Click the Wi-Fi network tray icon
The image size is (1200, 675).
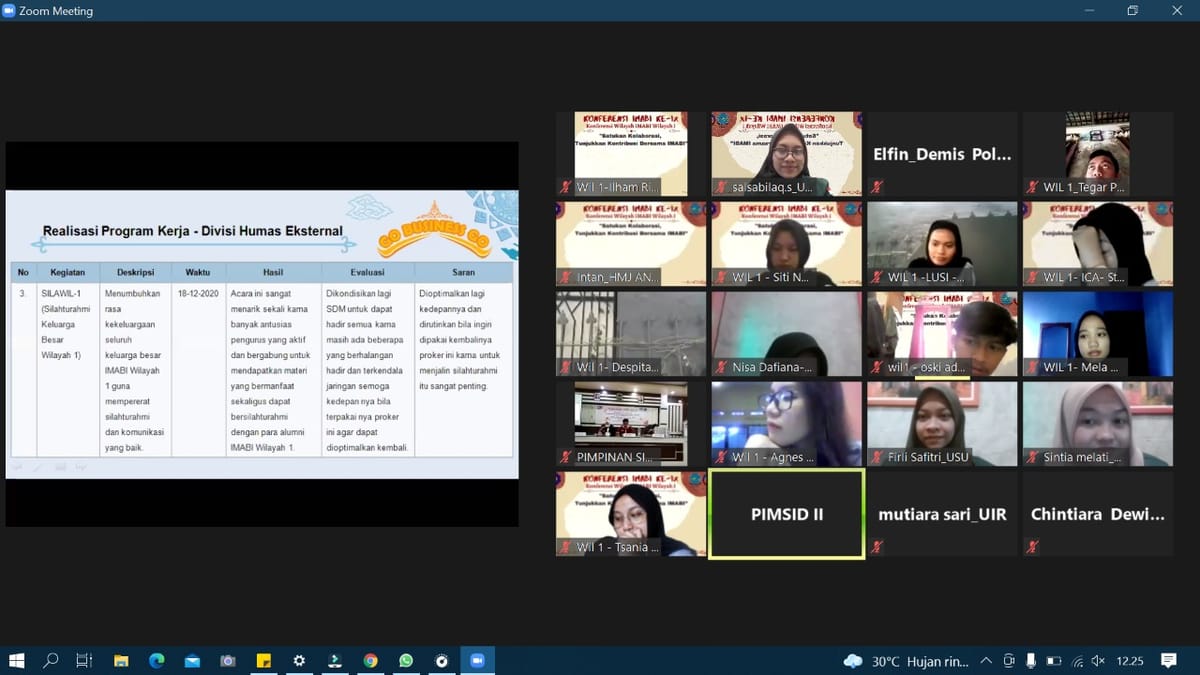(1077, 661)
